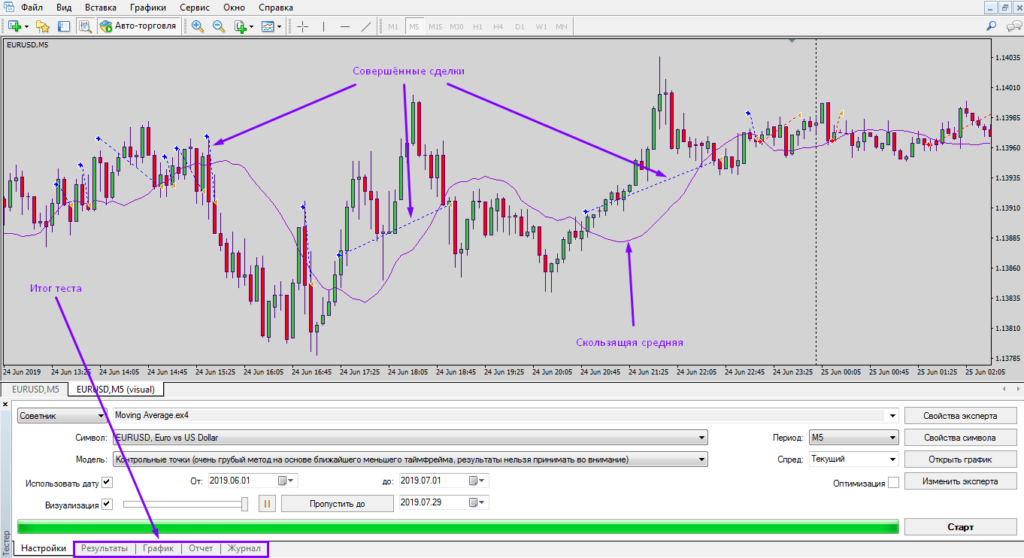Click the search magnifier icon
Viewport: 1024px width, 558px height.
coord(991,26)
